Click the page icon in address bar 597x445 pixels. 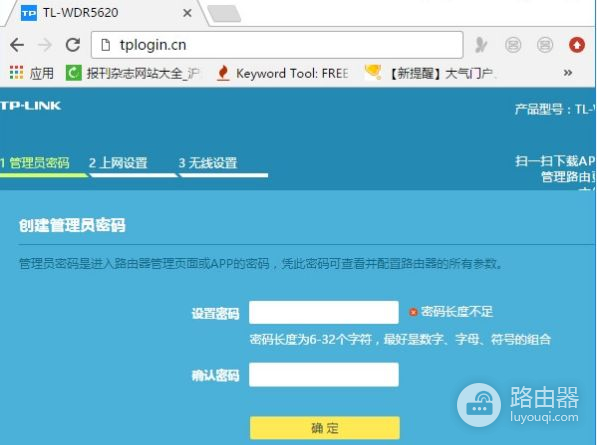[105, 45]
